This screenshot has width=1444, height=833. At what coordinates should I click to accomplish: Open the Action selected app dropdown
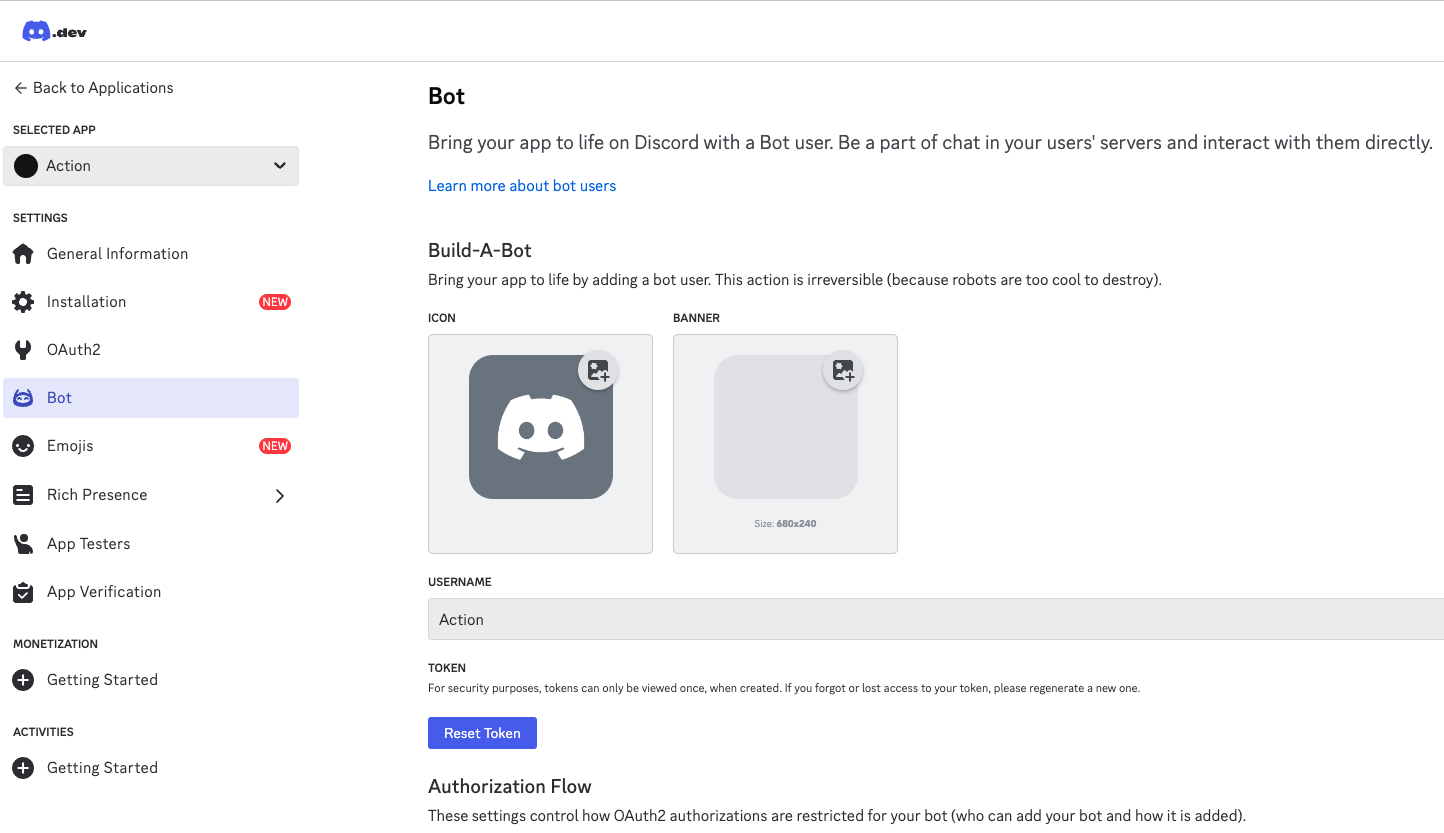[151, 166]
